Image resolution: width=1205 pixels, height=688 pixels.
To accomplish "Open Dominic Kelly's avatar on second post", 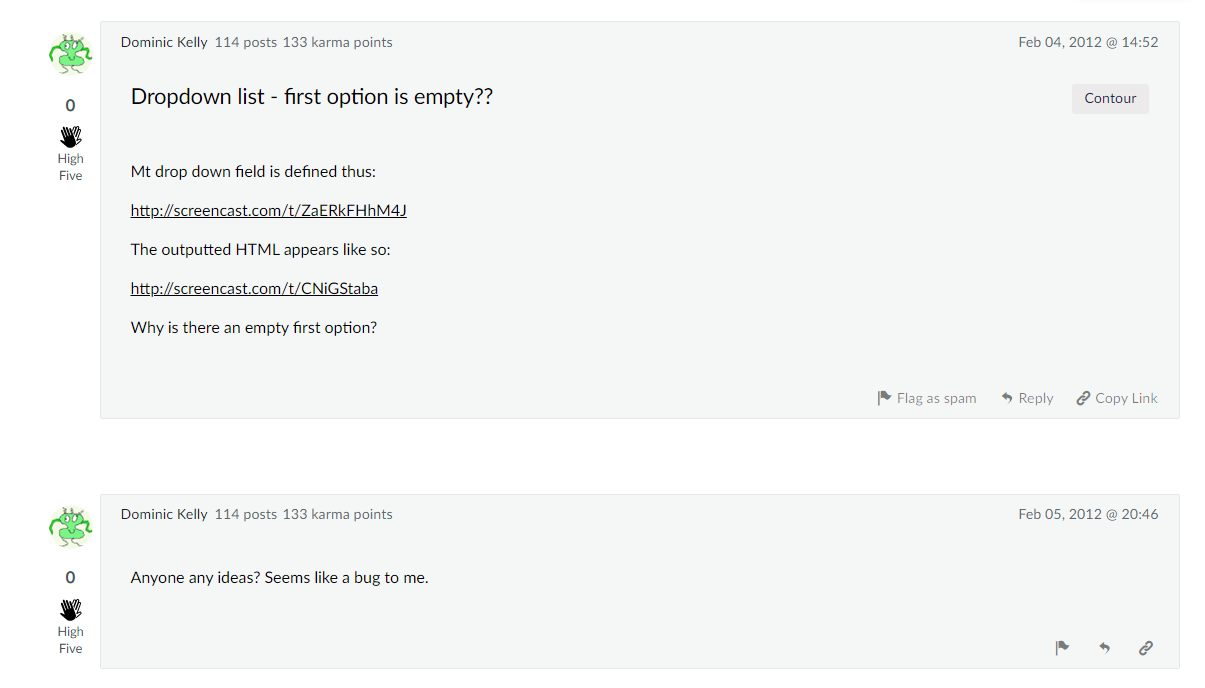I will point(70,527).
